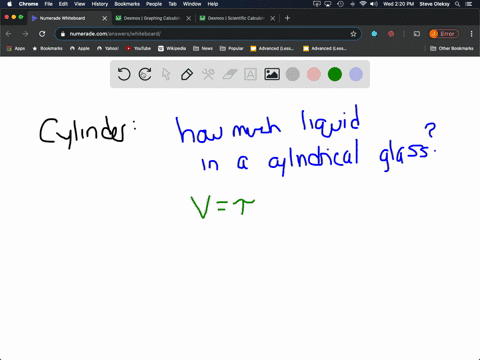Close the Numerade Whiteboard tab
Viewport: 480px width, 360px height.
coord(105,18)
